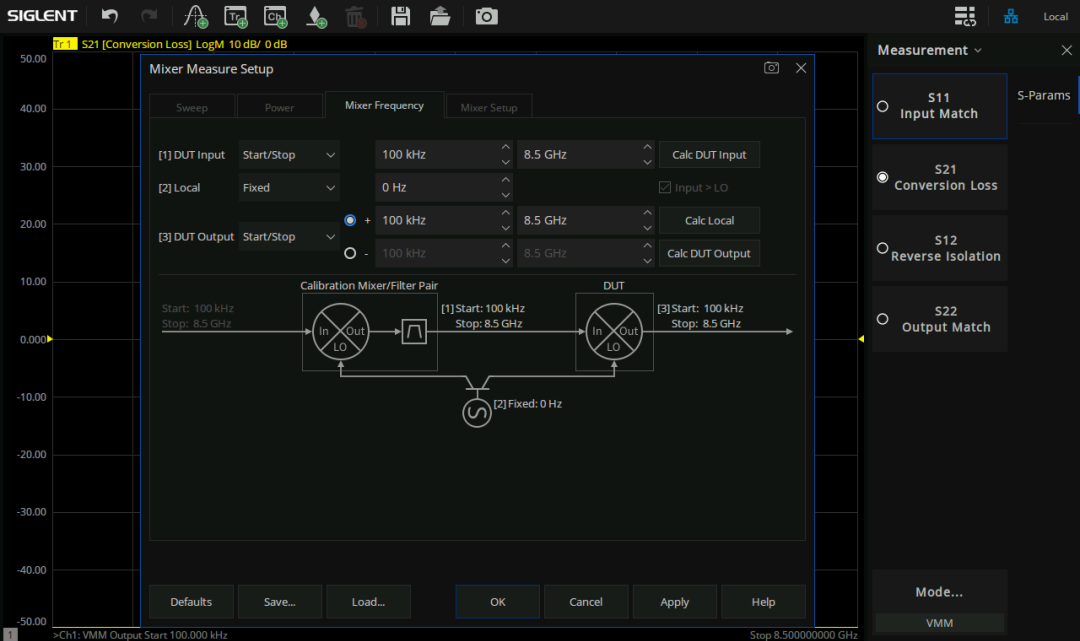Viewport: 1080px width, 641px height.
Task: Expand the Local Fixed dropdown
Action: coord(288,187)
